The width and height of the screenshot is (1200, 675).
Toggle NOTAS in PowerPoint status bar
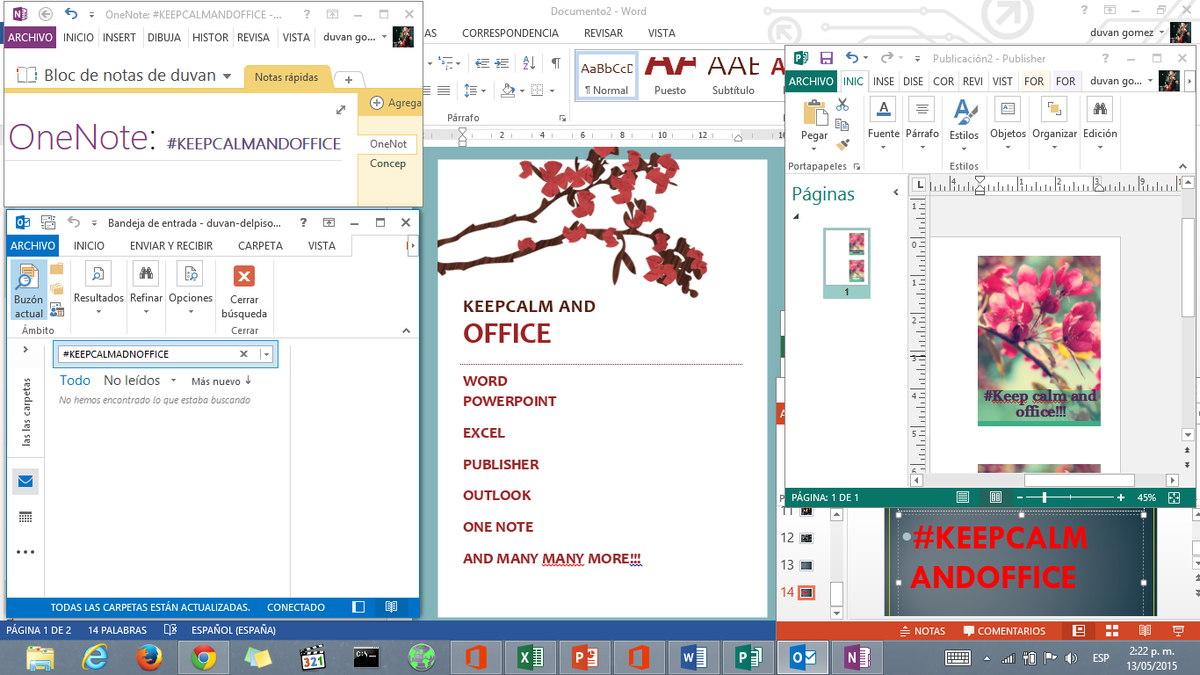pyautogui.click(x=923, y=631)
